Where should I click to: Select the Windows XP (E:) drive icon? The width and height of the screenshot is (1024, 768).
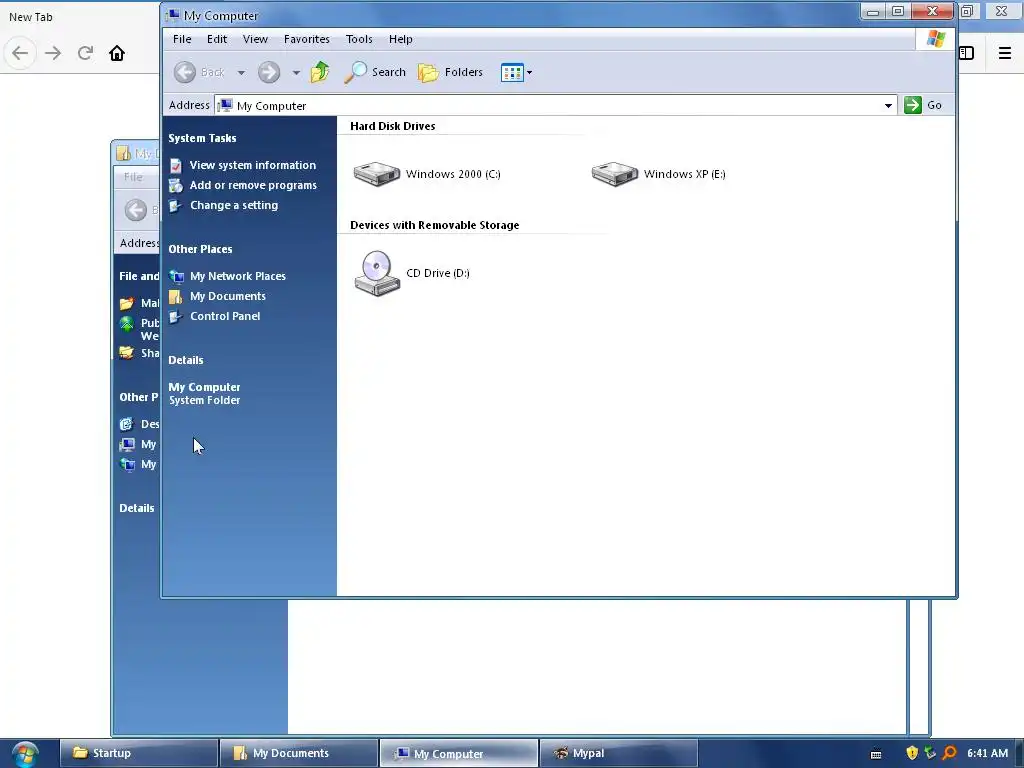coord(615,174)
